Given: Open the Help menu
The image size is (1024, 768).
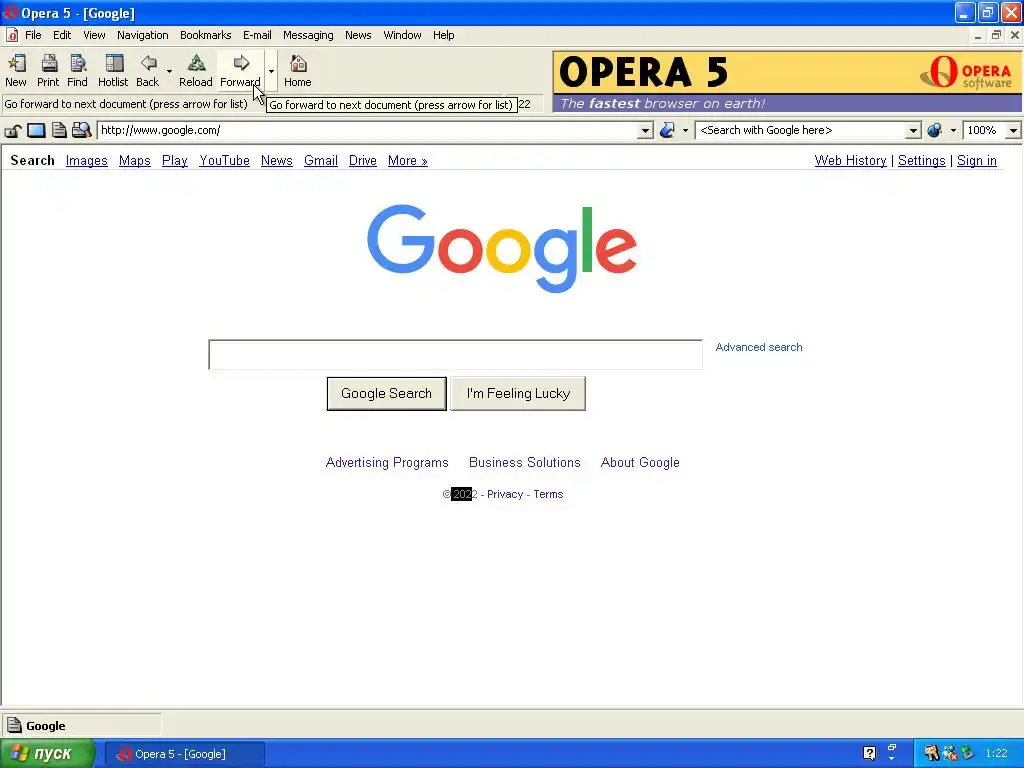Looking at the screenshot, I should tap(443, 35).
